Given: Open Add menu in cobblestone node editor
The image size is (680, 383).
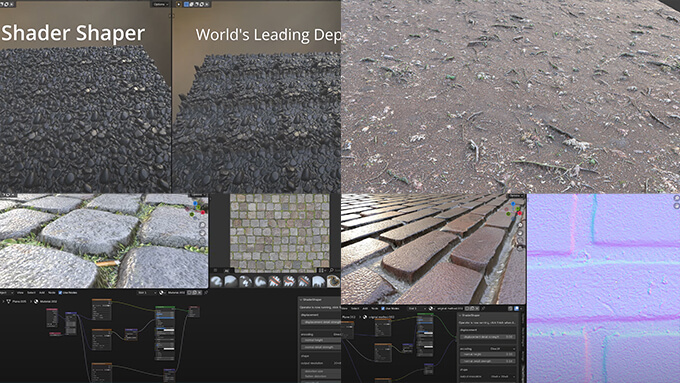Looking at the screenshot, I should point(42,292).
